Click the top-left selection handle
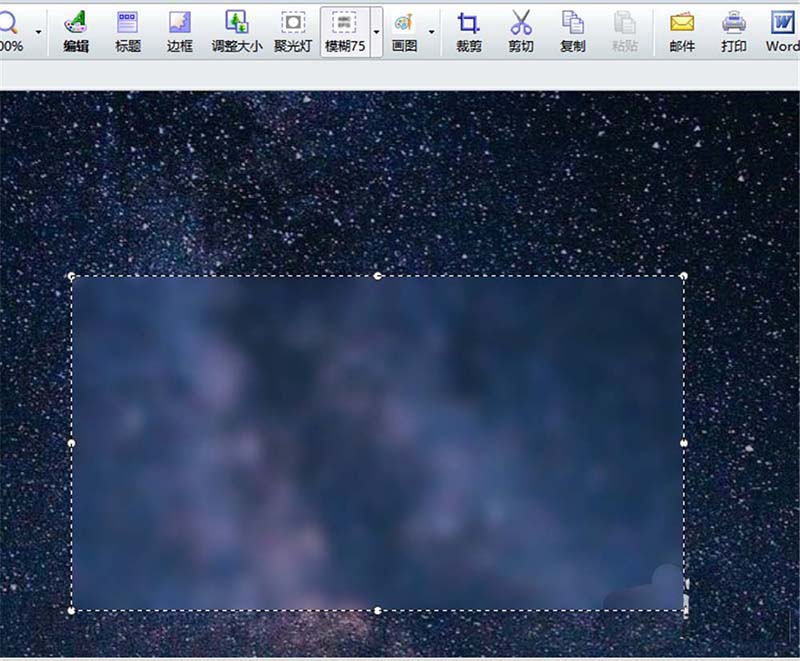Viewport: 800px width, 661px height. (71, 276)
